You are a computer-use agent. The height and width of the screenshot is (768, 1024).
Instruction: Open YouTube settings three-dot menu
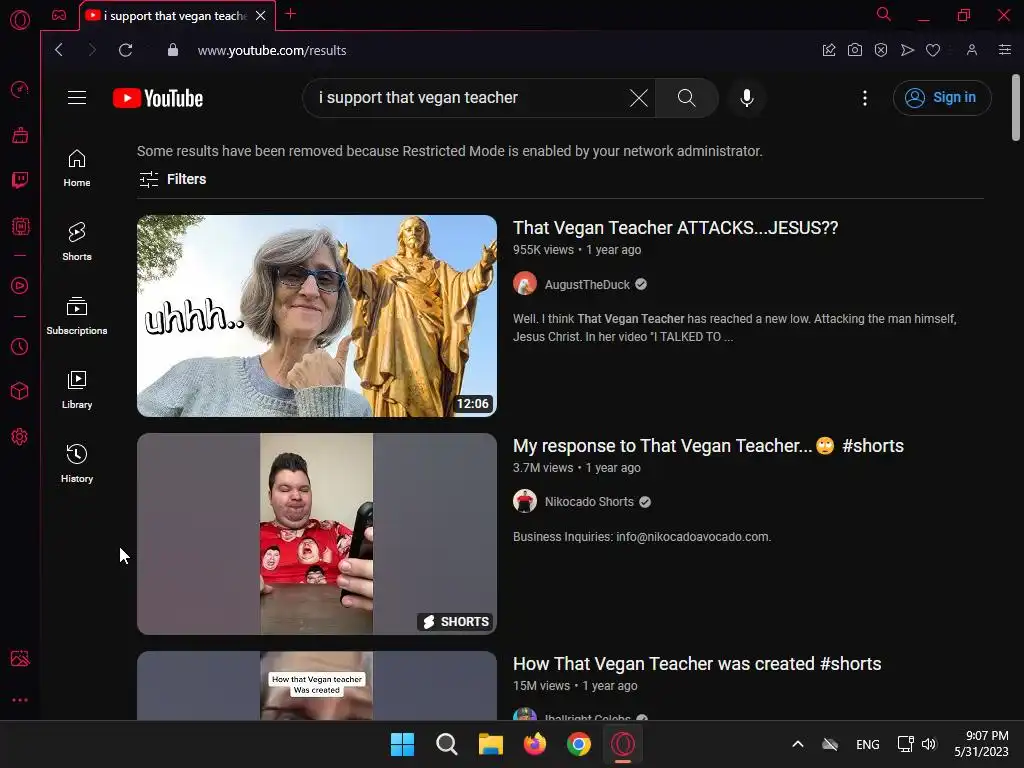pos(865,98)
